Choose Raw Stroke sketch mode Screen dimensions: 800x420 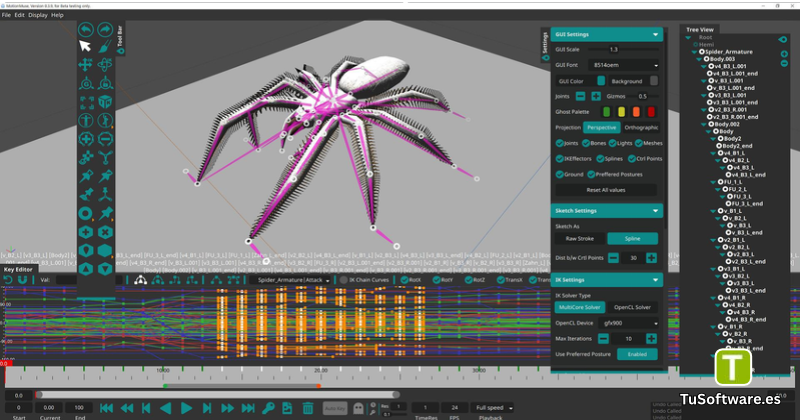tap(580, 239)
